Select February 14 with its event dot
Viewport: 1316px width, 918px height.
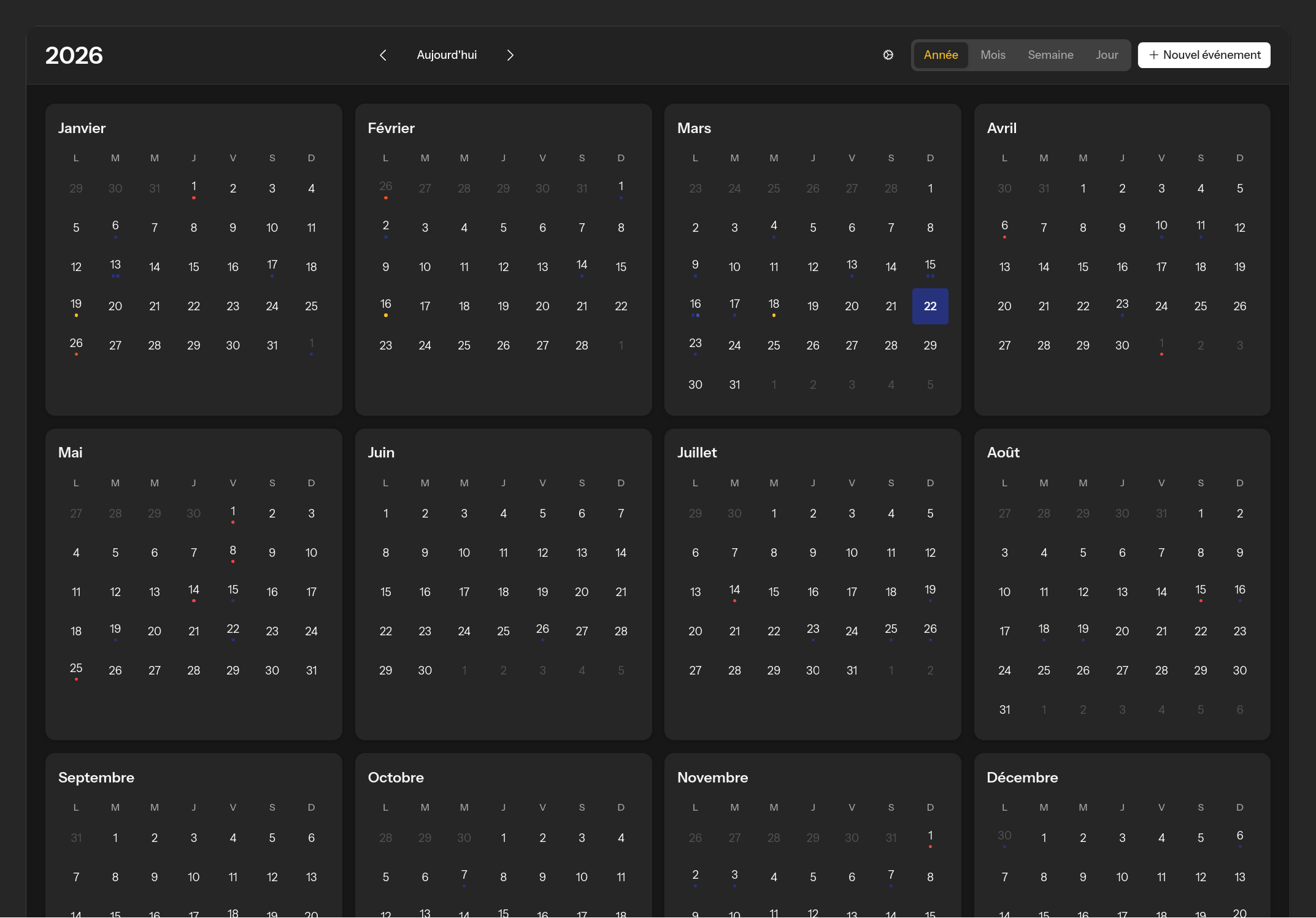click(582, 266)
